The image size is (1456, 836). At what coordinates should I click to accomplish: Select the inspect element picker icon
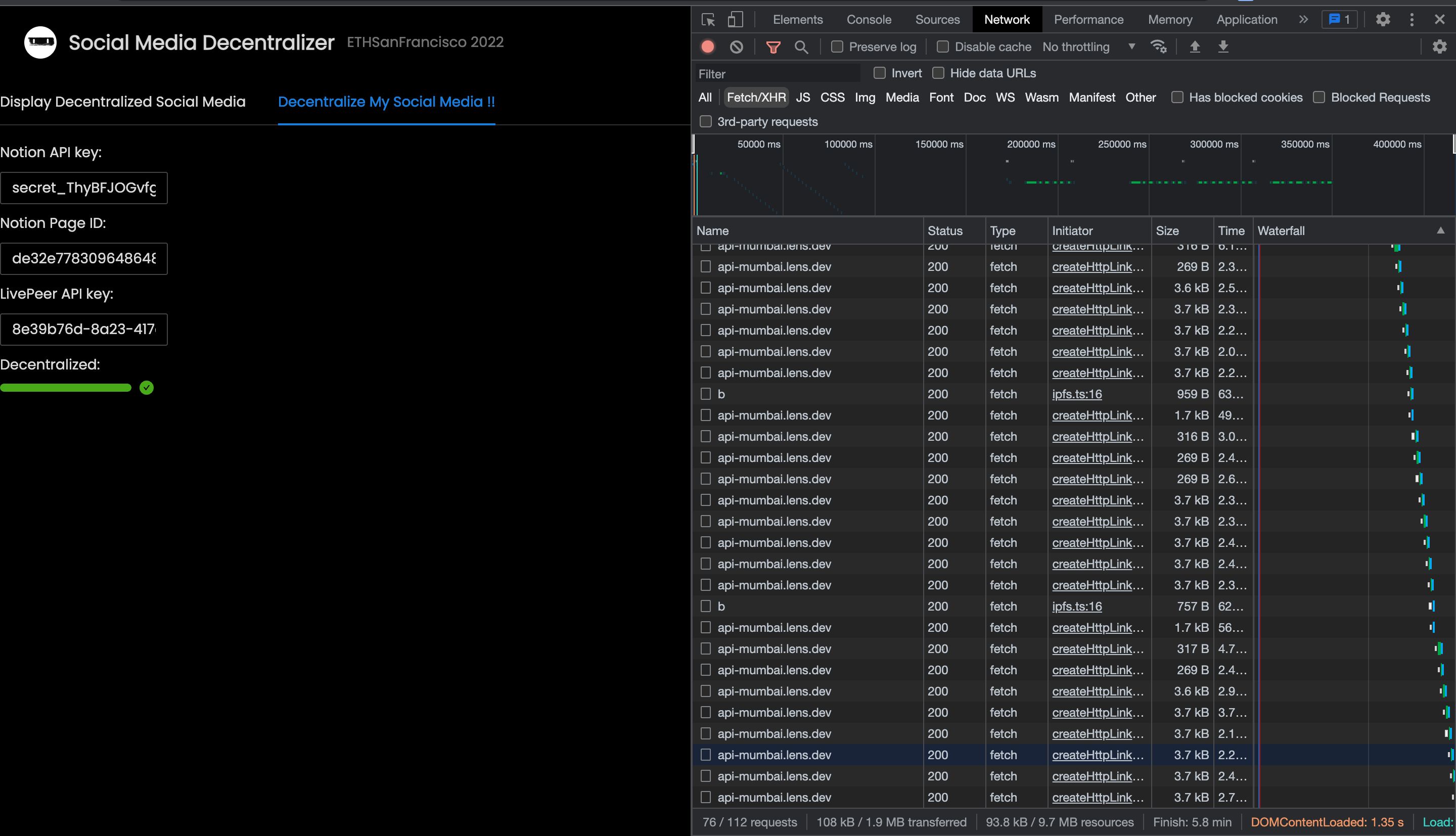pos(708,20)
